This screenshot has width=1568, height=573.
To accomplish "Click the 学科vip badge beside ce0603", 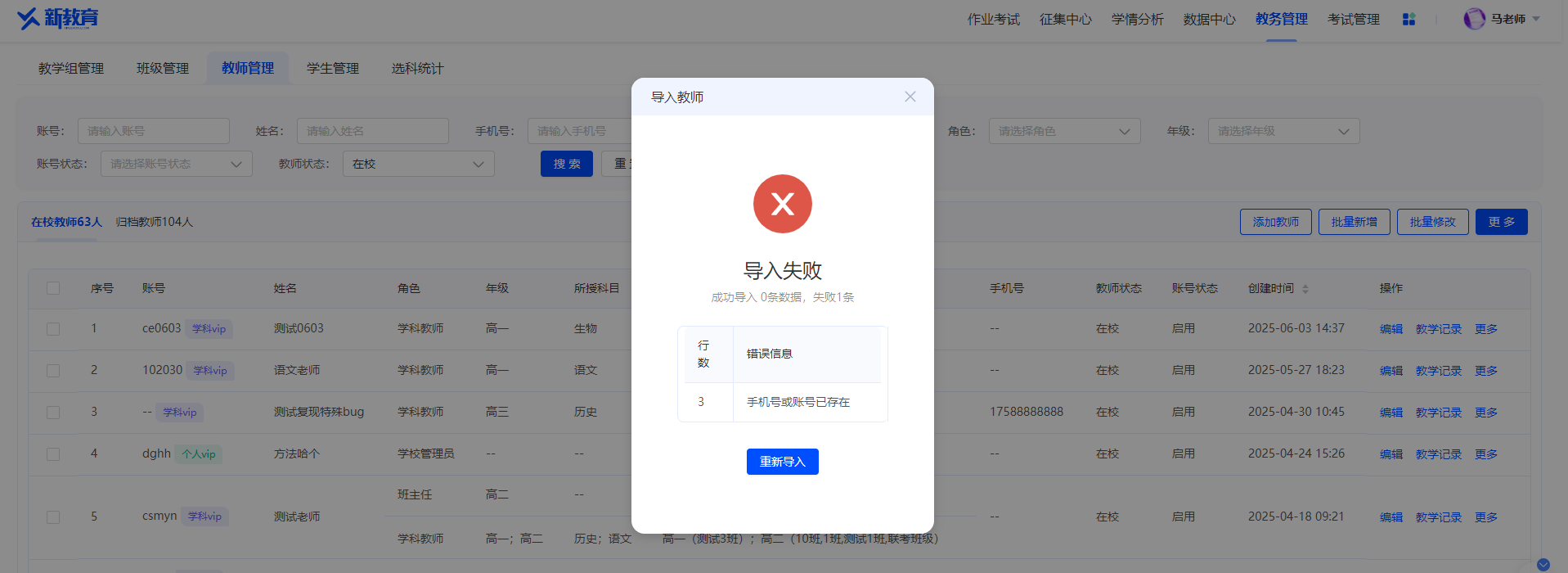I will pyautogui.click(x=209, y=329).
